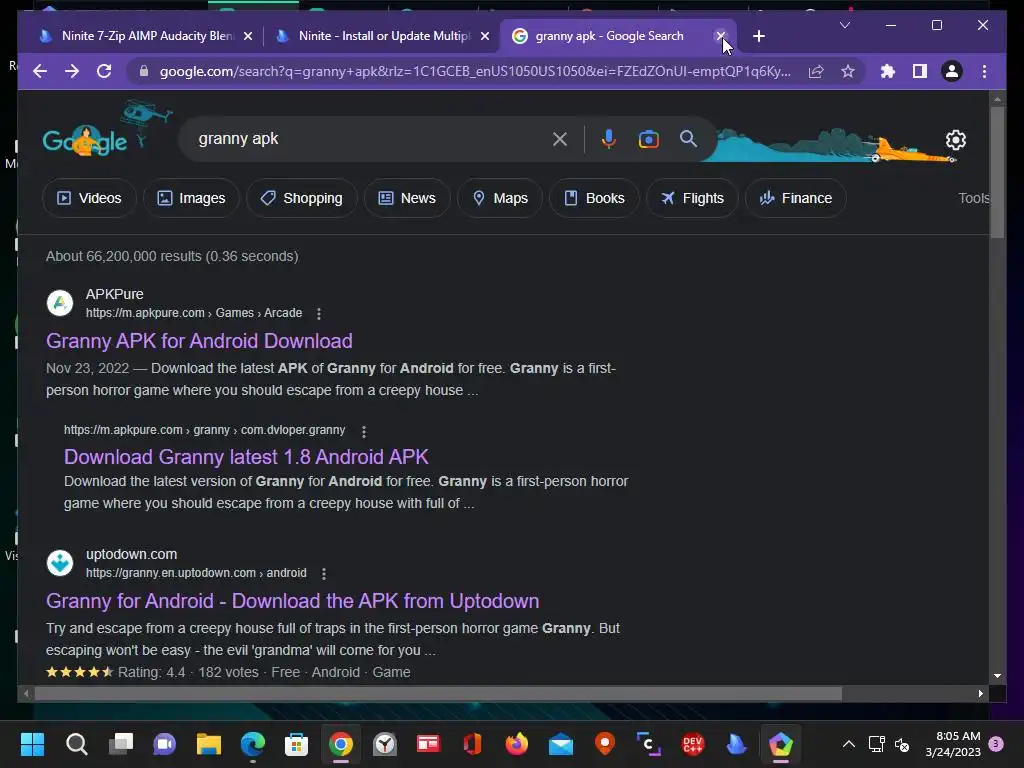The image size is (1024, 768).
Task: Click the address bar URL
Action: pyautogui.click(x=475, y=71)
